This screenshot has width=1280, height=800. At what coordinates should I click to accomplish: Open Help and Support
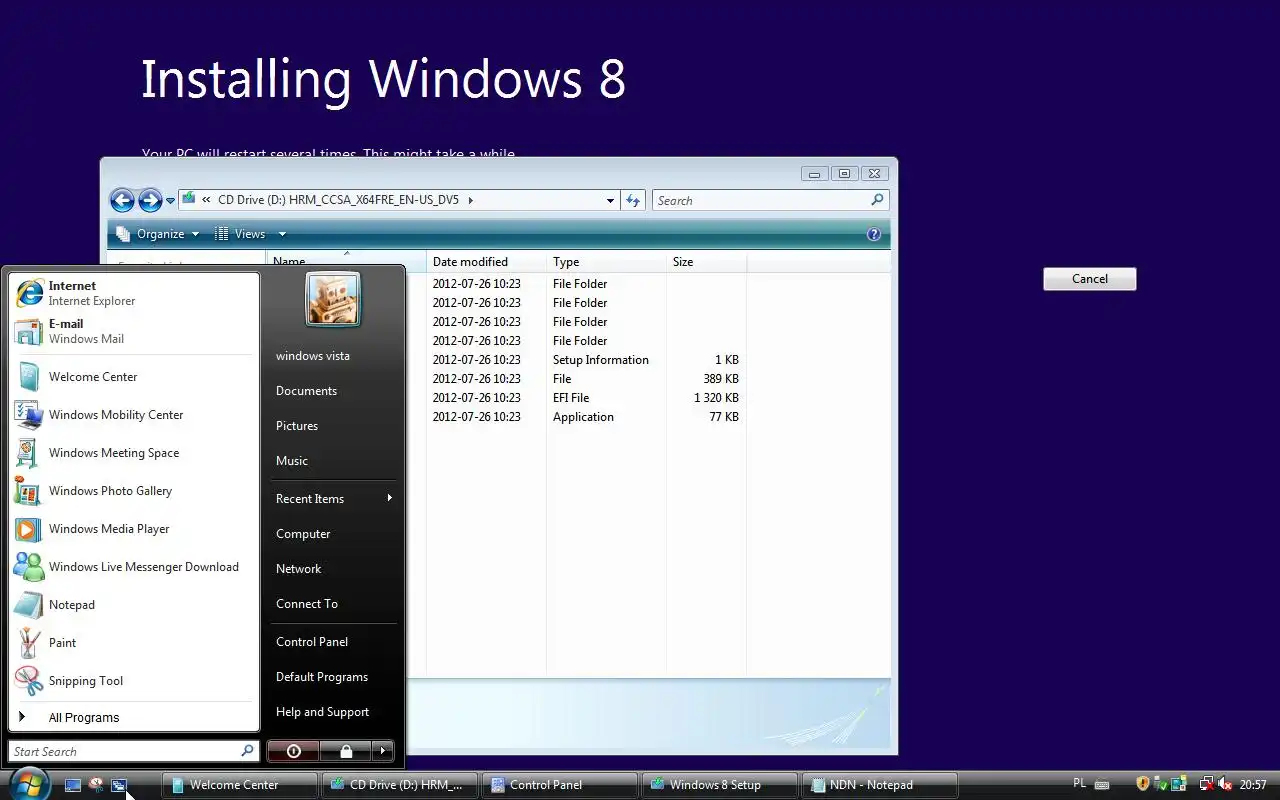[x=322, y=711]
